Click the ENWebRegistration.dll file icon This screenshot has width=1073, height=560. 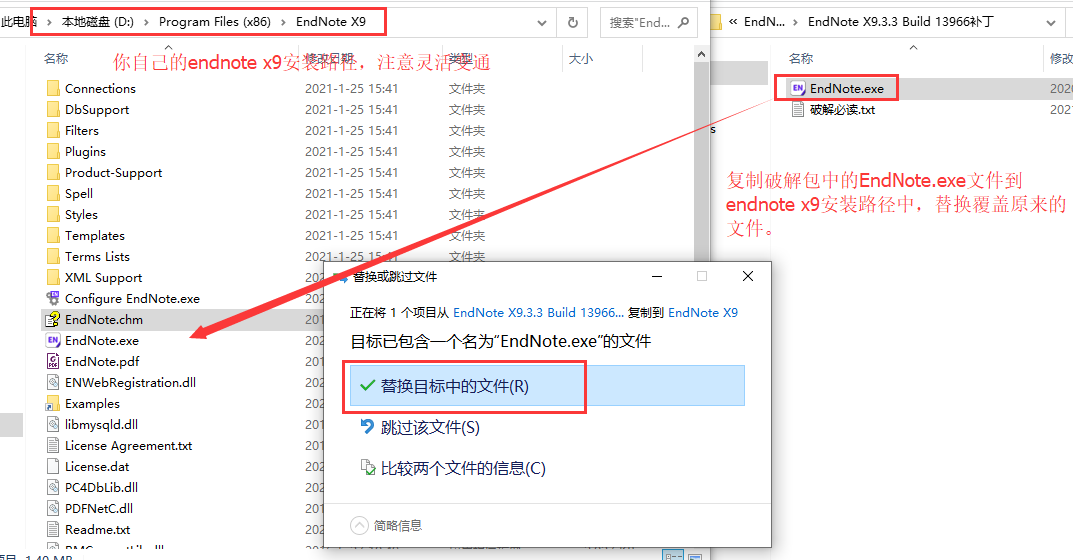pyautogui.click(x=53, y=383)
